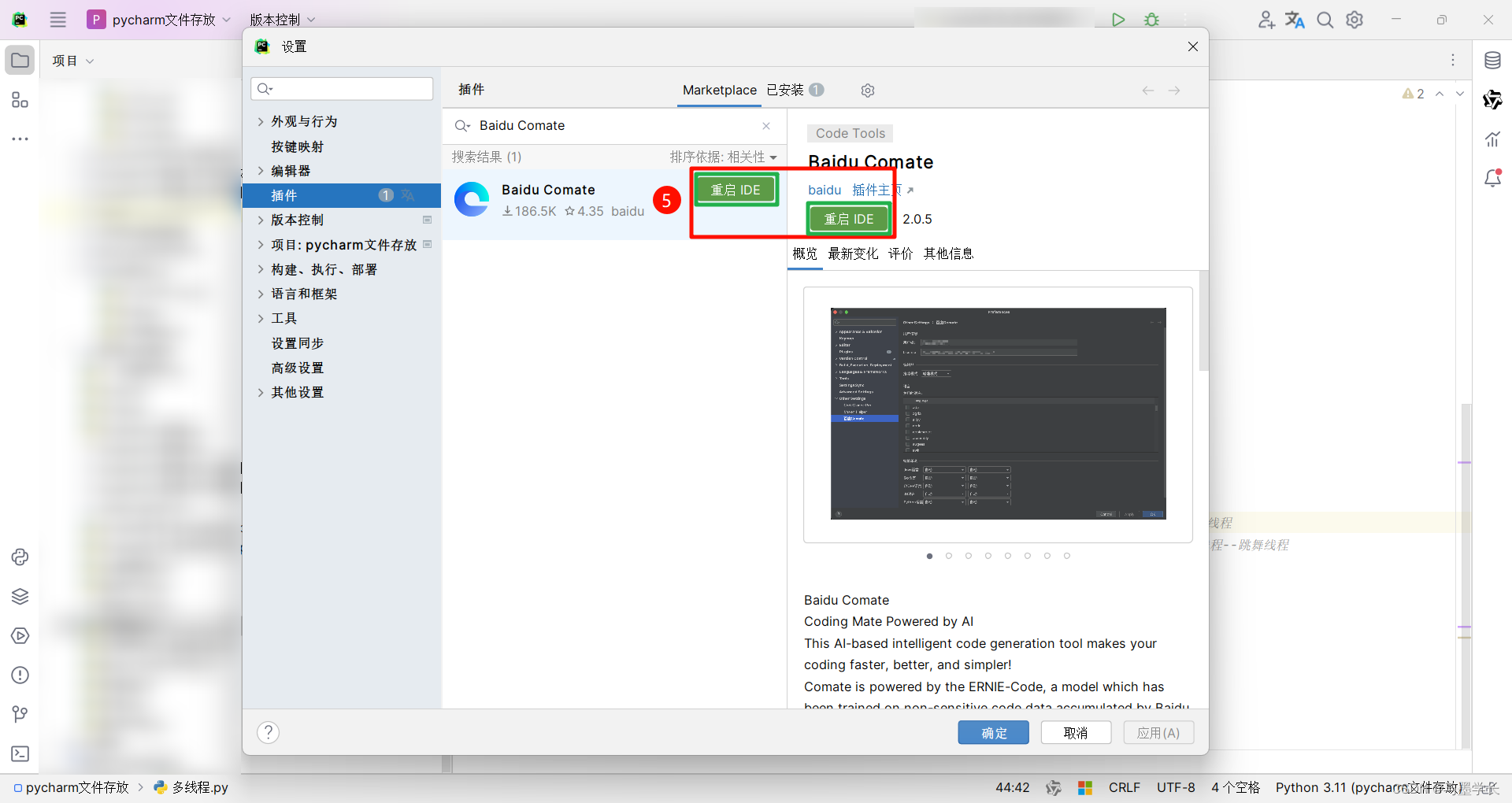This screenshot has height=803, width=1512.
Task: Open plugin manager gear options
Action: tap(868, 91)
